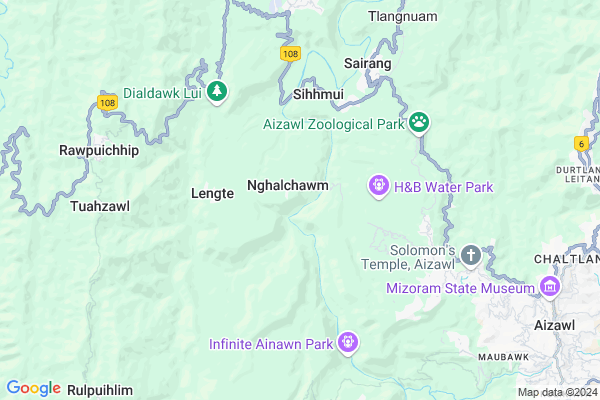Click the route 108 shield near Rawpuichhip
600x400 pixels.
click(x=107, y=103)
